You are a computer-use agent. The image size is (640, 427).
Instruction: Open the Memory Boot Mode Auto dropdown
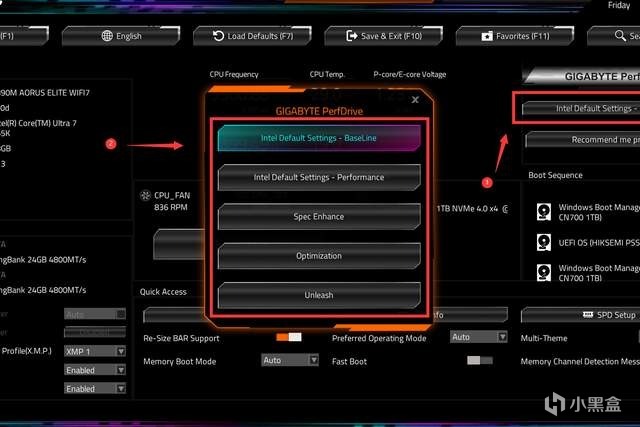290,360
